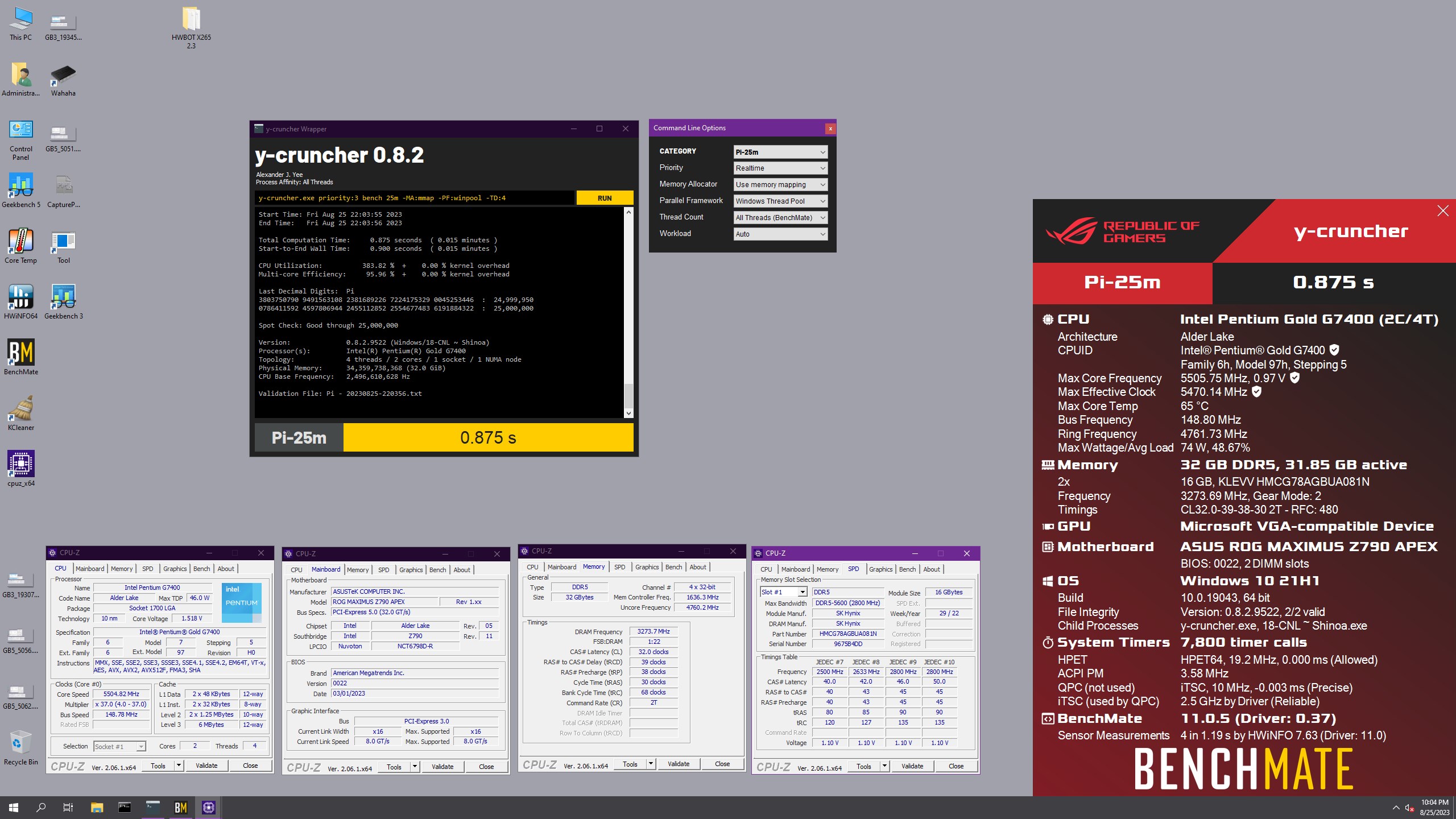This screenshot has width=1456, height=819.
Task: Open the Workload Auto dropdown
Action: click(x=780, y=234)
